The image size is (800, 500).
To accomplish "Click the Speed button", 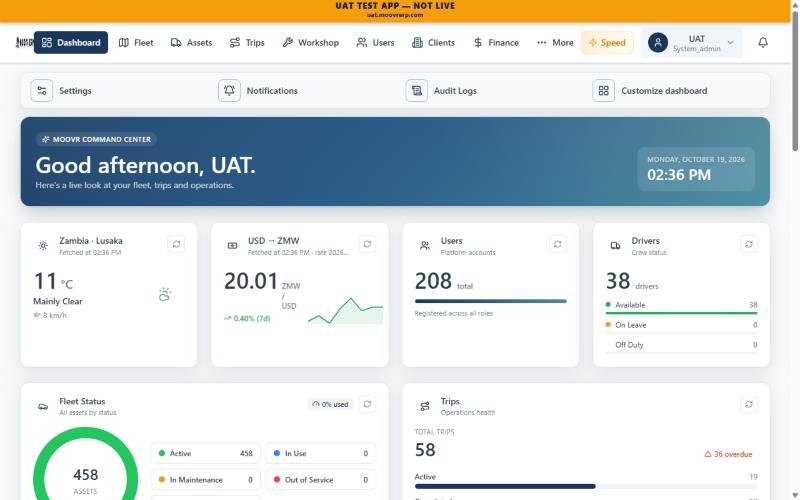I will click(607, 42).
